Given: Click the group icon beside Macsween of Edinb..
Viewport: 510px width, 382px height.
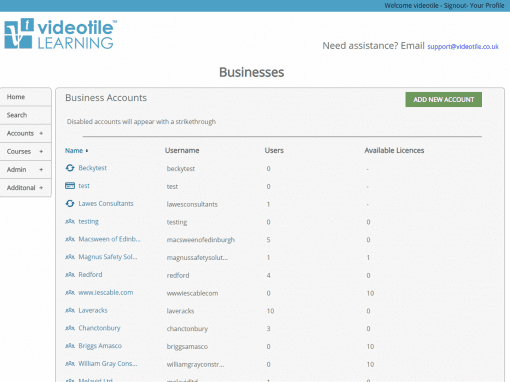Looking at the screenshot, I should point(70,239).
